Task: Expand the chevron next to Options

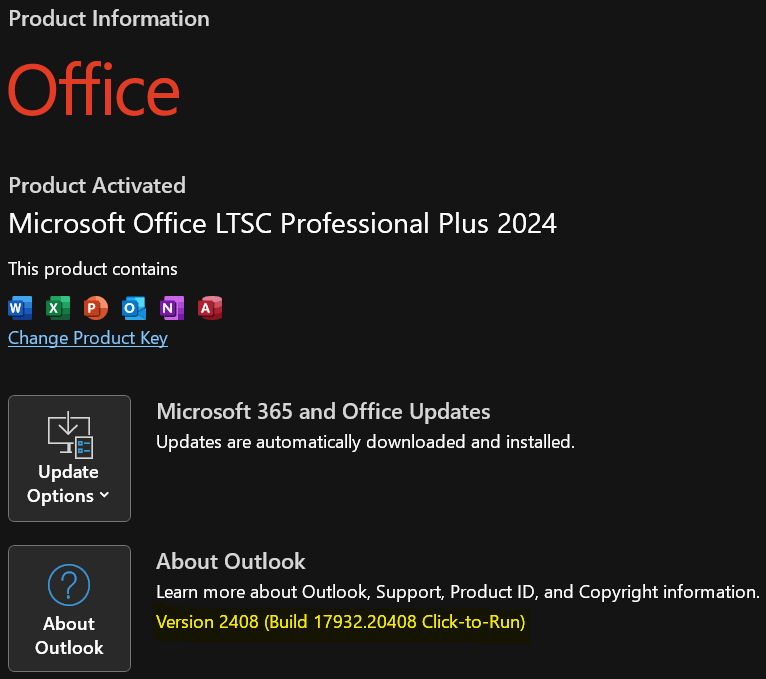Action: (104, 495)
